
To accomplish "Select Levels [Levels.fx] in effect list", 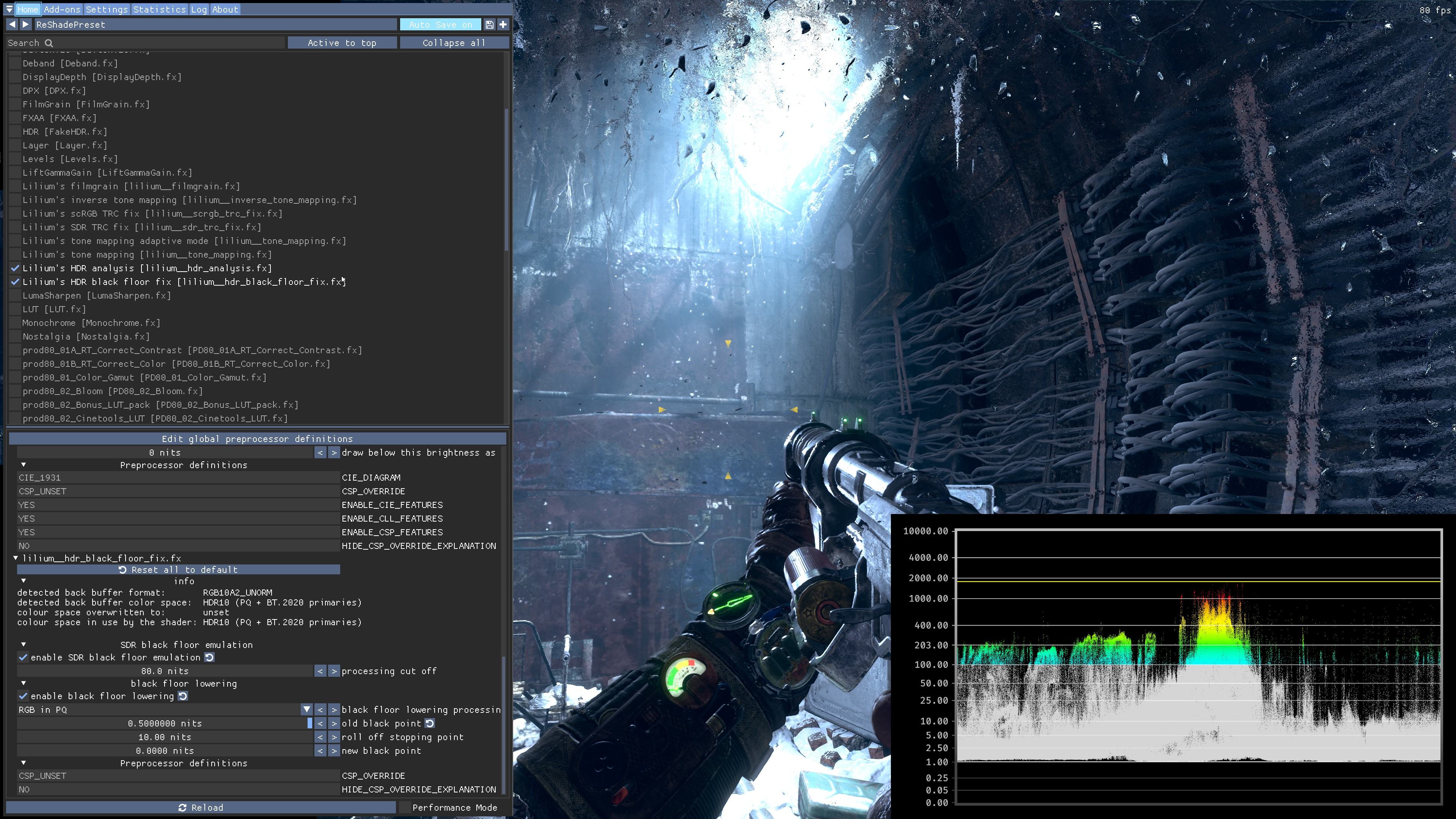I will [x=70, y=159].
